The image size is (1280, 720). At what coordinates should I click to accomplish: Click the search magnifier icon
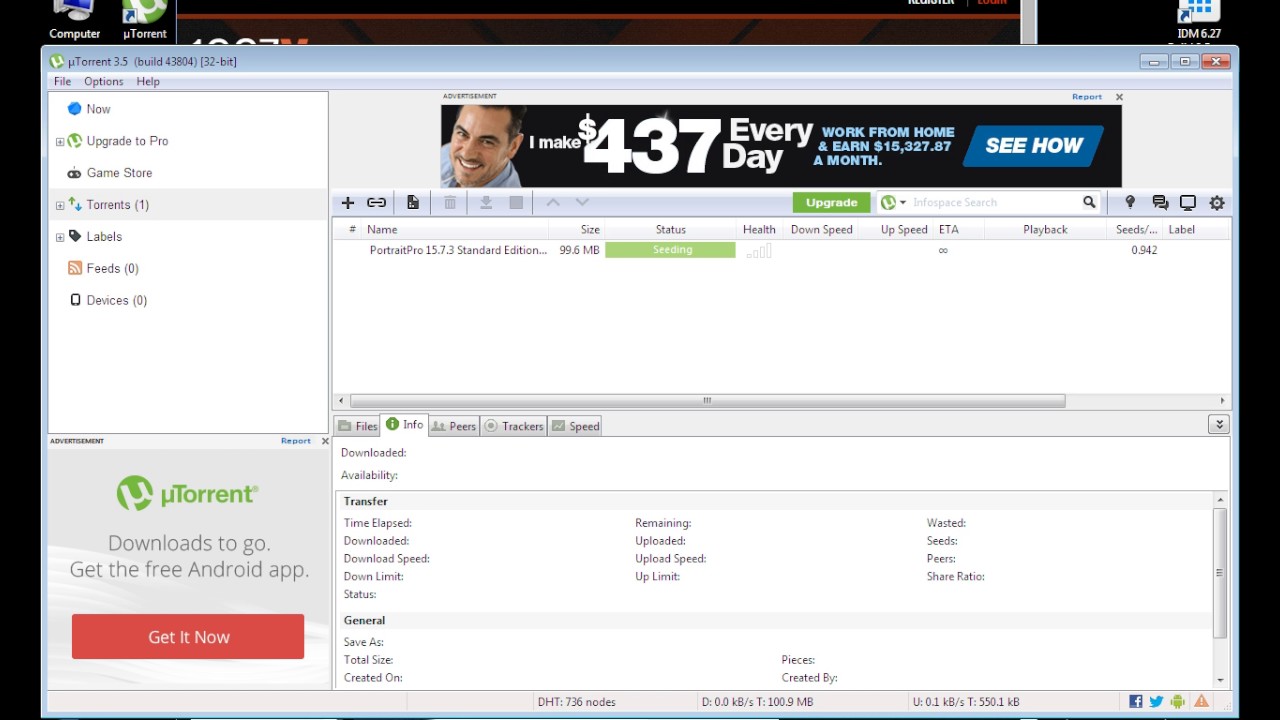coord(1089,202)
